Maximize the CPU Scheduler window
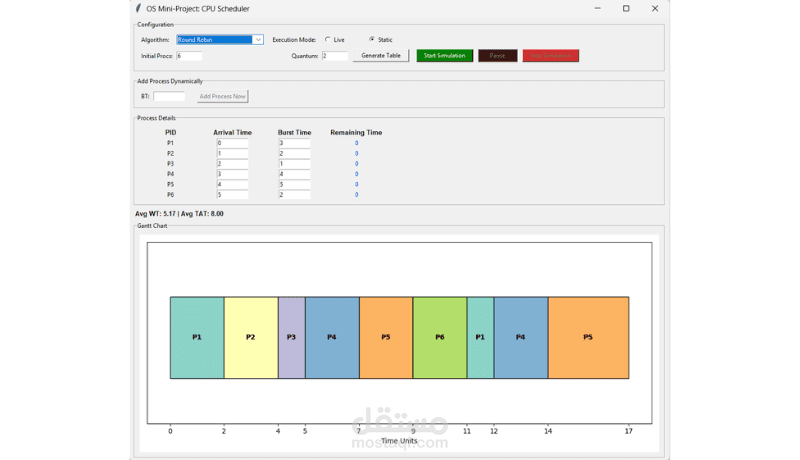Image resolution: width=800 pixels, height=460 pixels. click(x=626, y=8)
